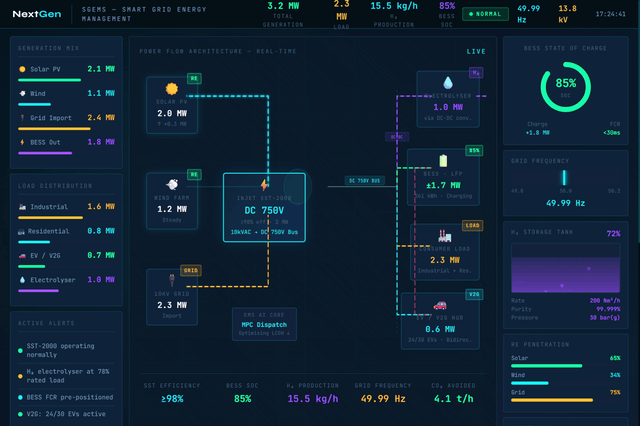Screen dimensions: 640x426
Task: Click the 13.8 kV header reading
Action: click(x=567, y=14)
